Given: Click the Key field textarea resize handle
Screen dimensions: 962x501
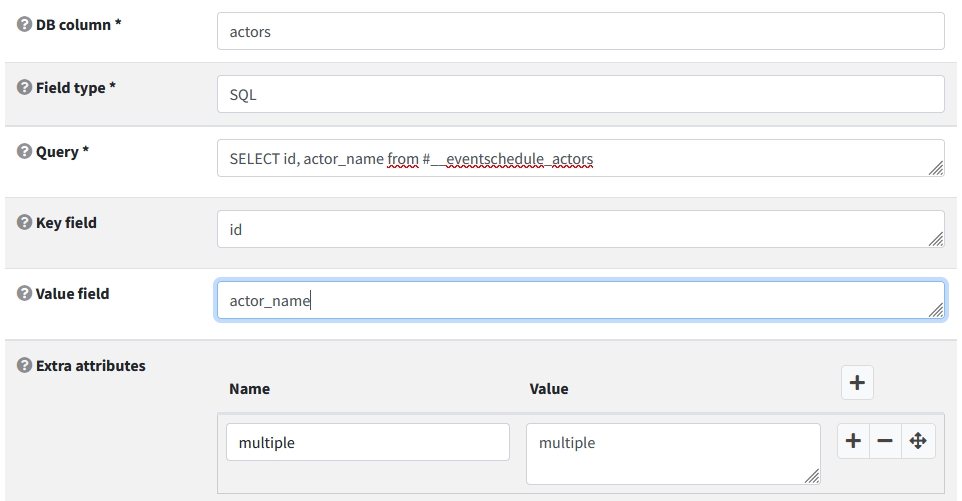Looking at the screenshot, I should (x=936, y=240).
